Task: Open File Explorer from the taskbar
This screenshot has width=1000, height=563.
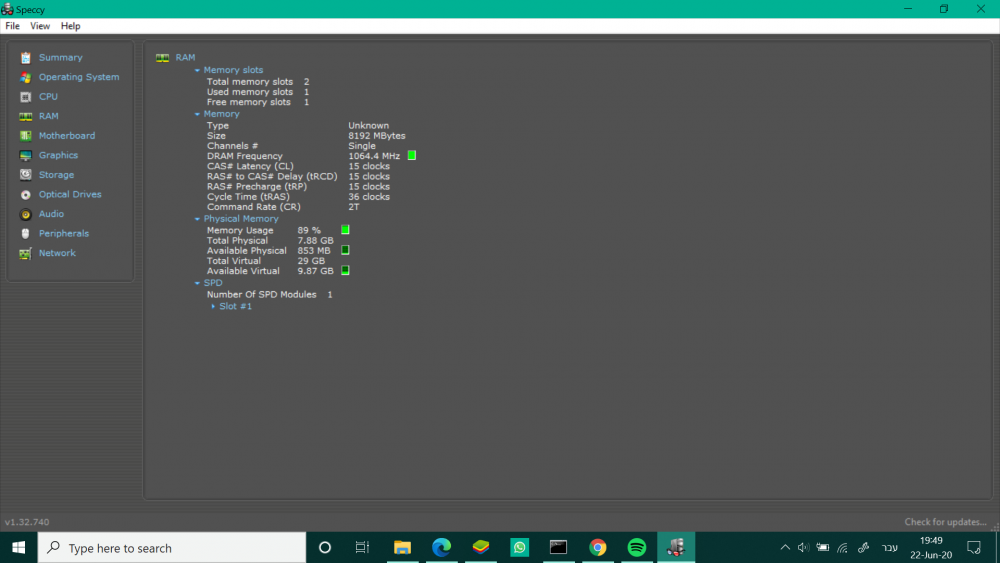Action: (x=402, y=547)
